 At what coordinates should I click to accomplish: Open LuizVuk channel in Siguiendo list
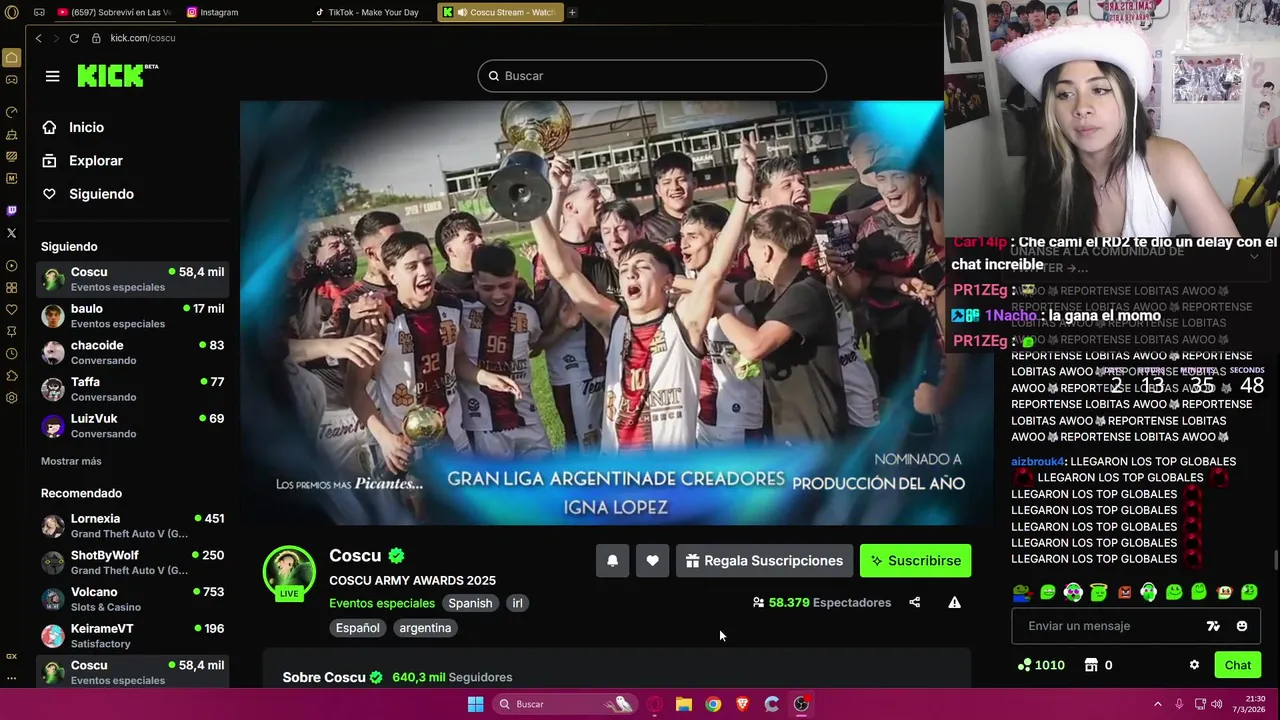tap(133, 426)
